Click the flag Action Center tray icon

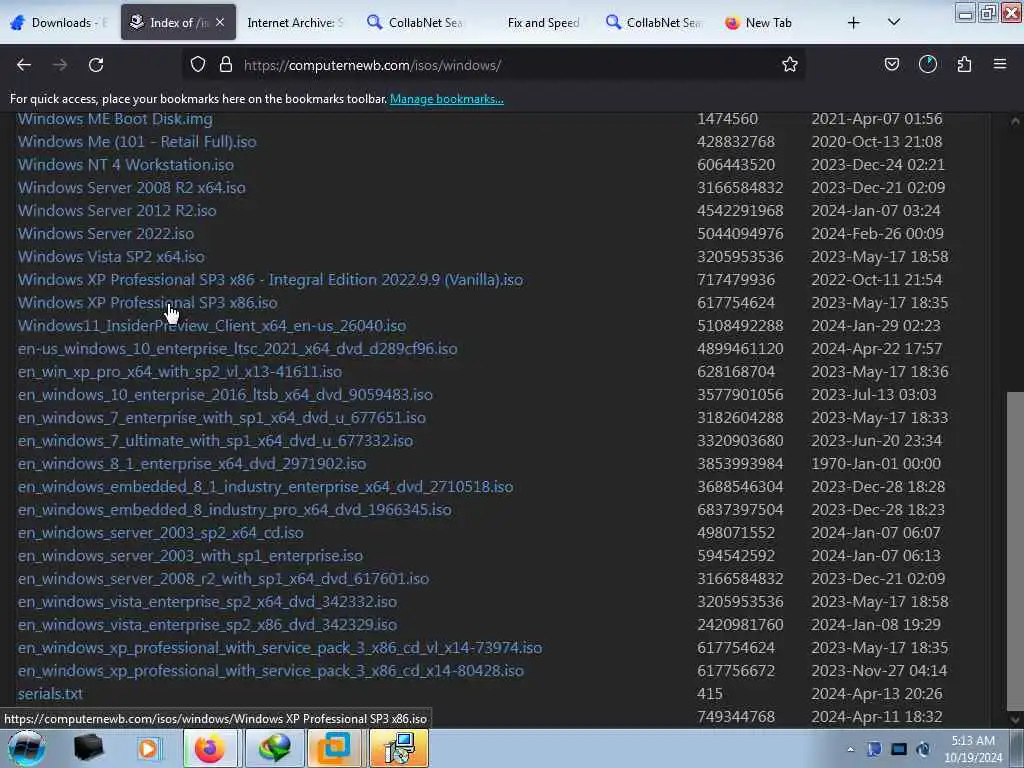tap(874, 749)
